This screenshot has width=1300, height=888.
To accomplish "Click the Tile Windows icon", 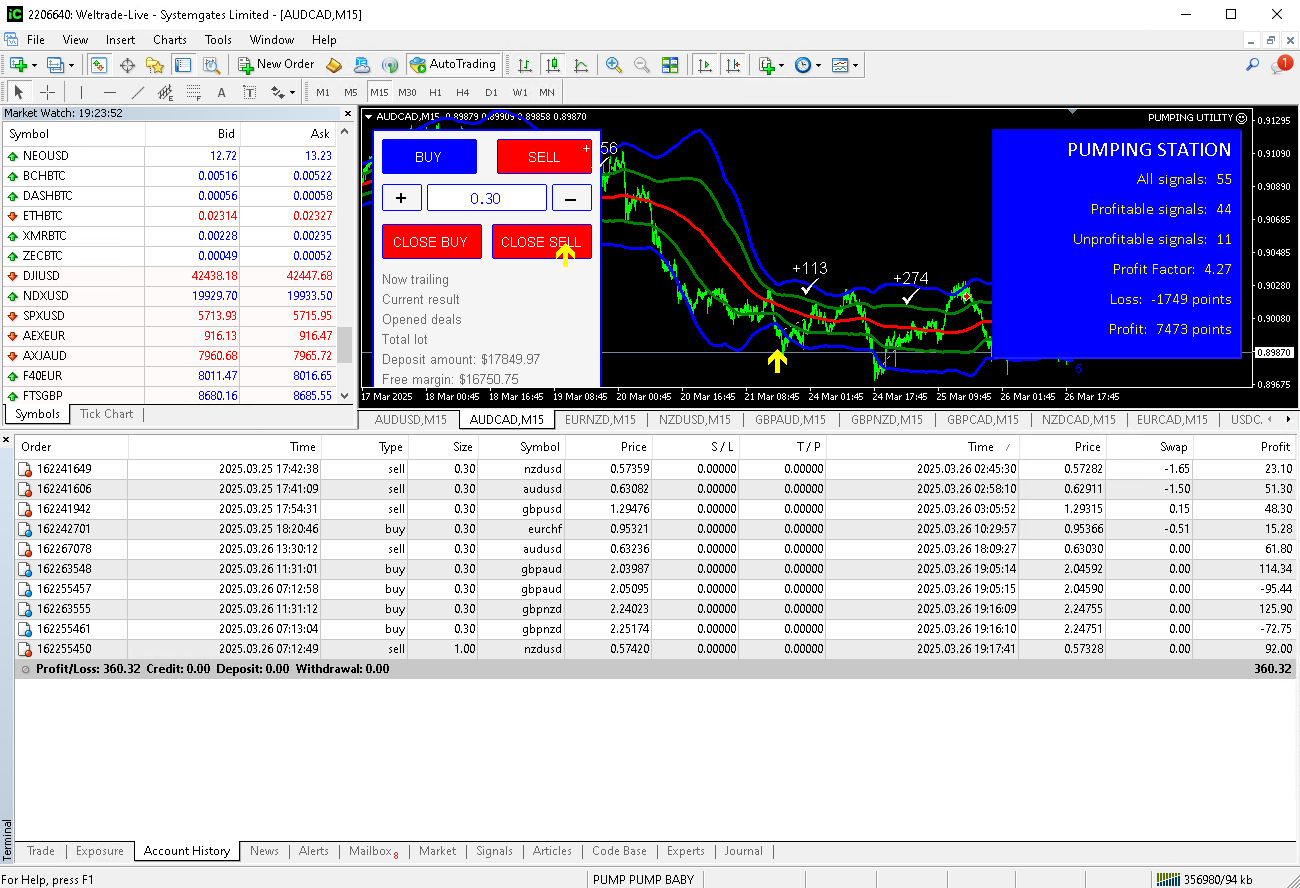I will point(670,65).
